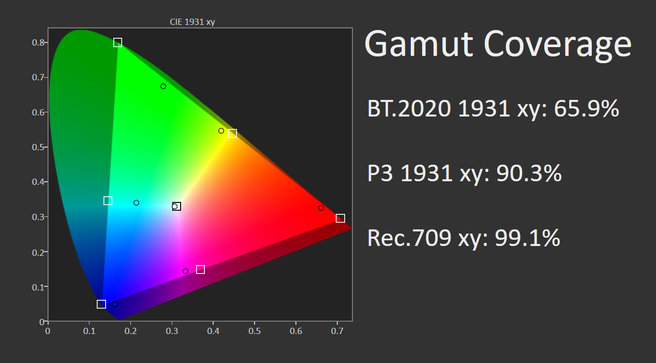Click the 0.5 label on the vertical axis
The width and height of the screenshot is (656, 363).
(38, 147)
